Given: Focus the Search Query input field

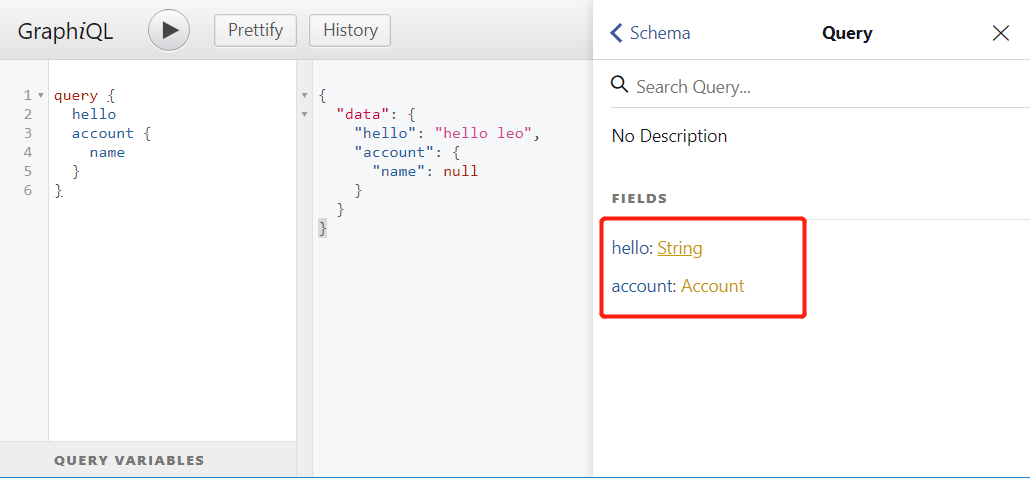Looking at the screenshot, I should [820, 86].
